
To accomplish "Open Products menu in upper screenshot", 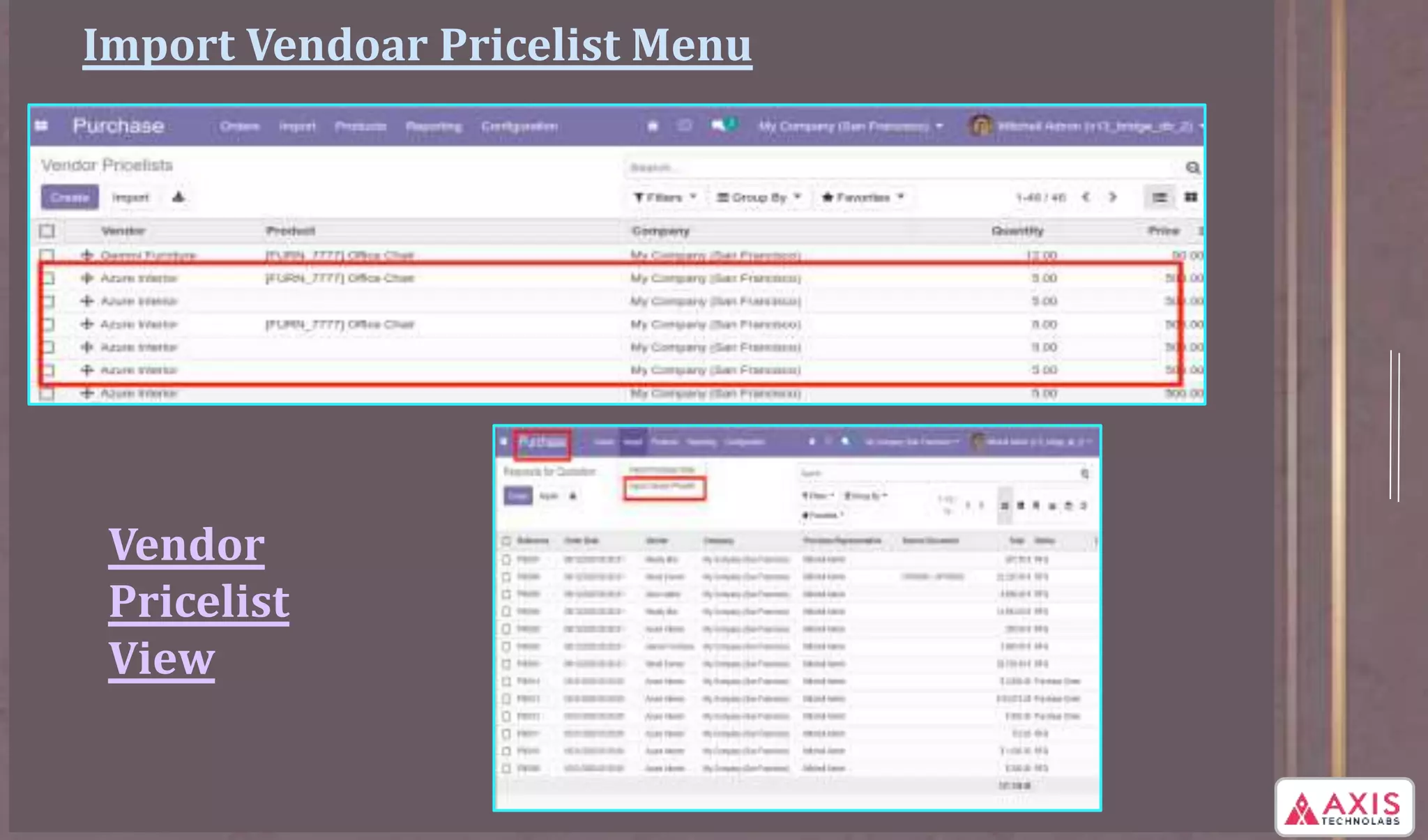I will [360, 126].
